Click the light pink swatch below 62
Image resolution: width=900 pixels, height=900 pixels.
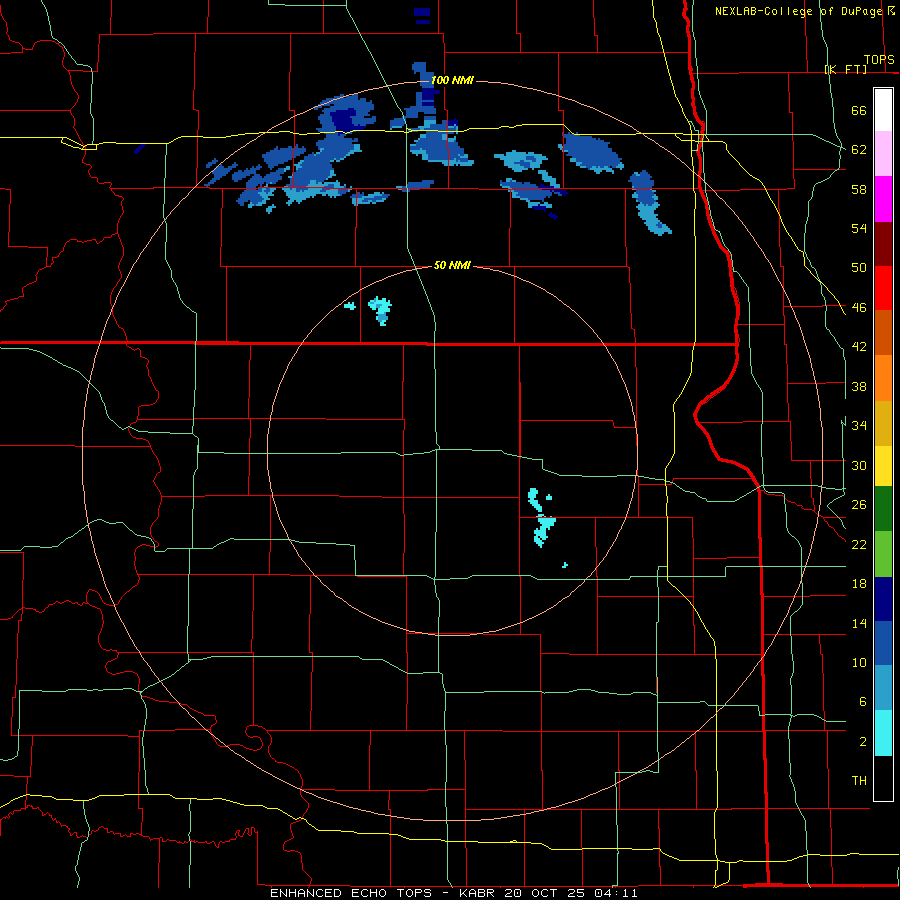click(x=883, y=154)
